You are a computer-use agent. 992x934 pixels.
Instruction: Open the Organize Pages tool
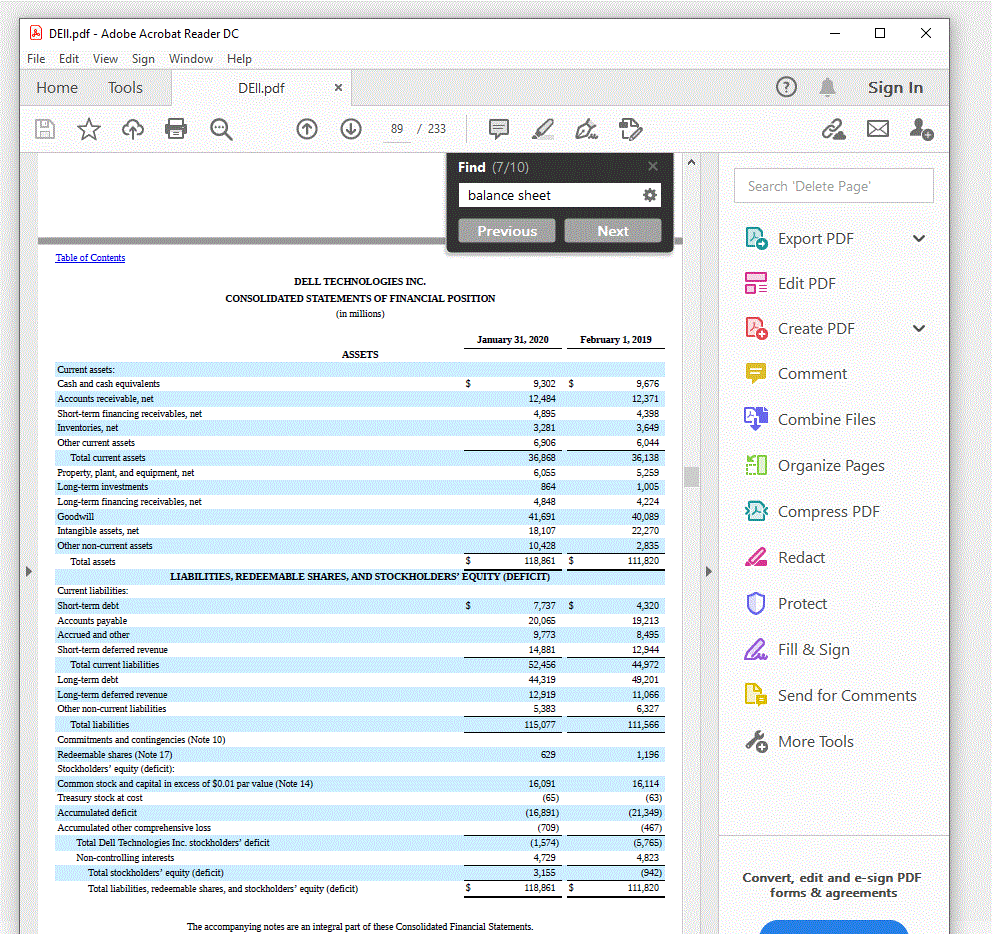click(831, 465)
